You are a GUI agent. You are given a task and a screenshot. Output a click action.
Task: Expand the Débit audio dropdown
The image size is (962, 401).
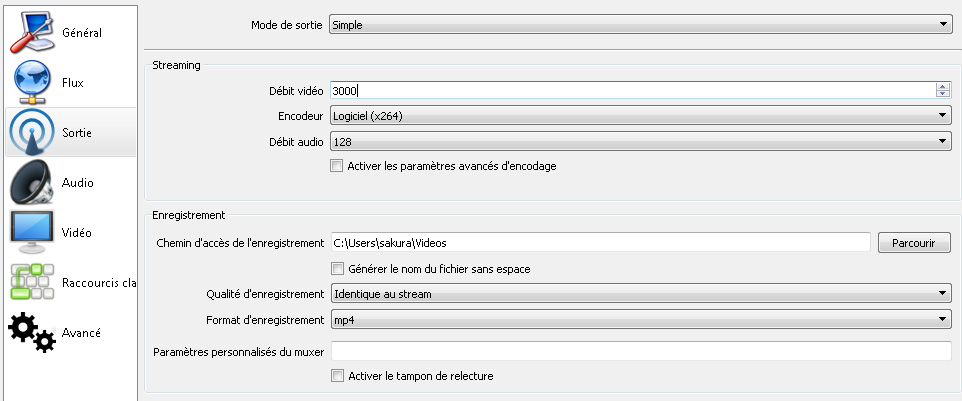click(x=641, y=142)
